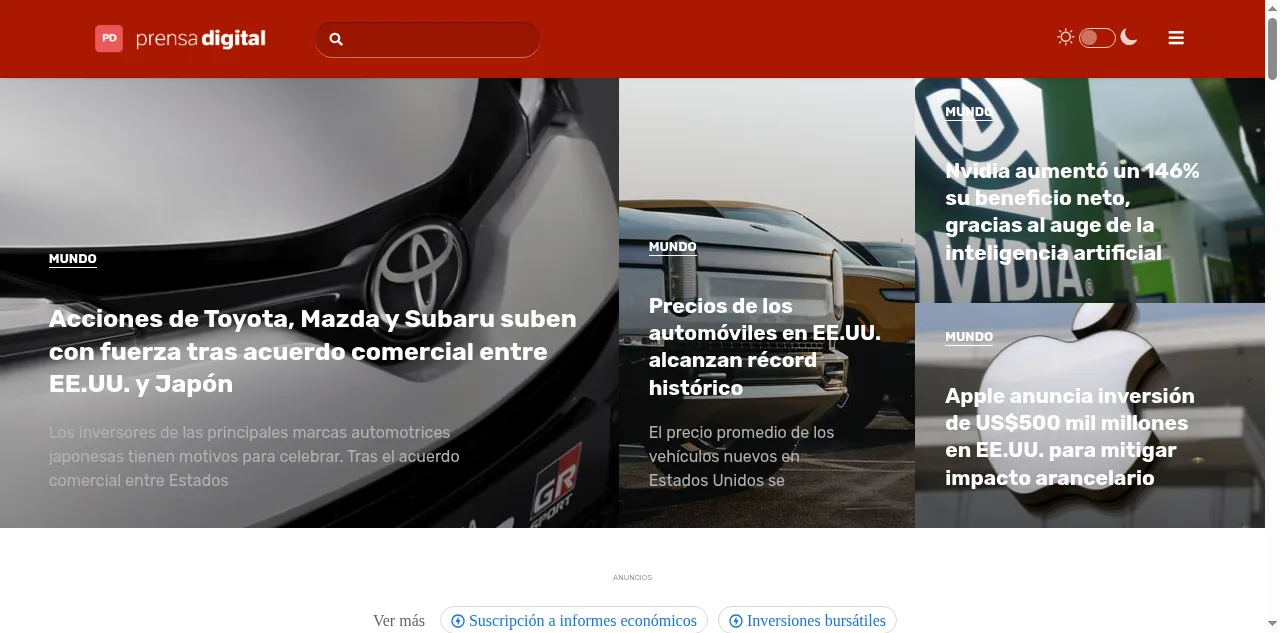Click El precio promedio summary text

(x=741, y=456)
